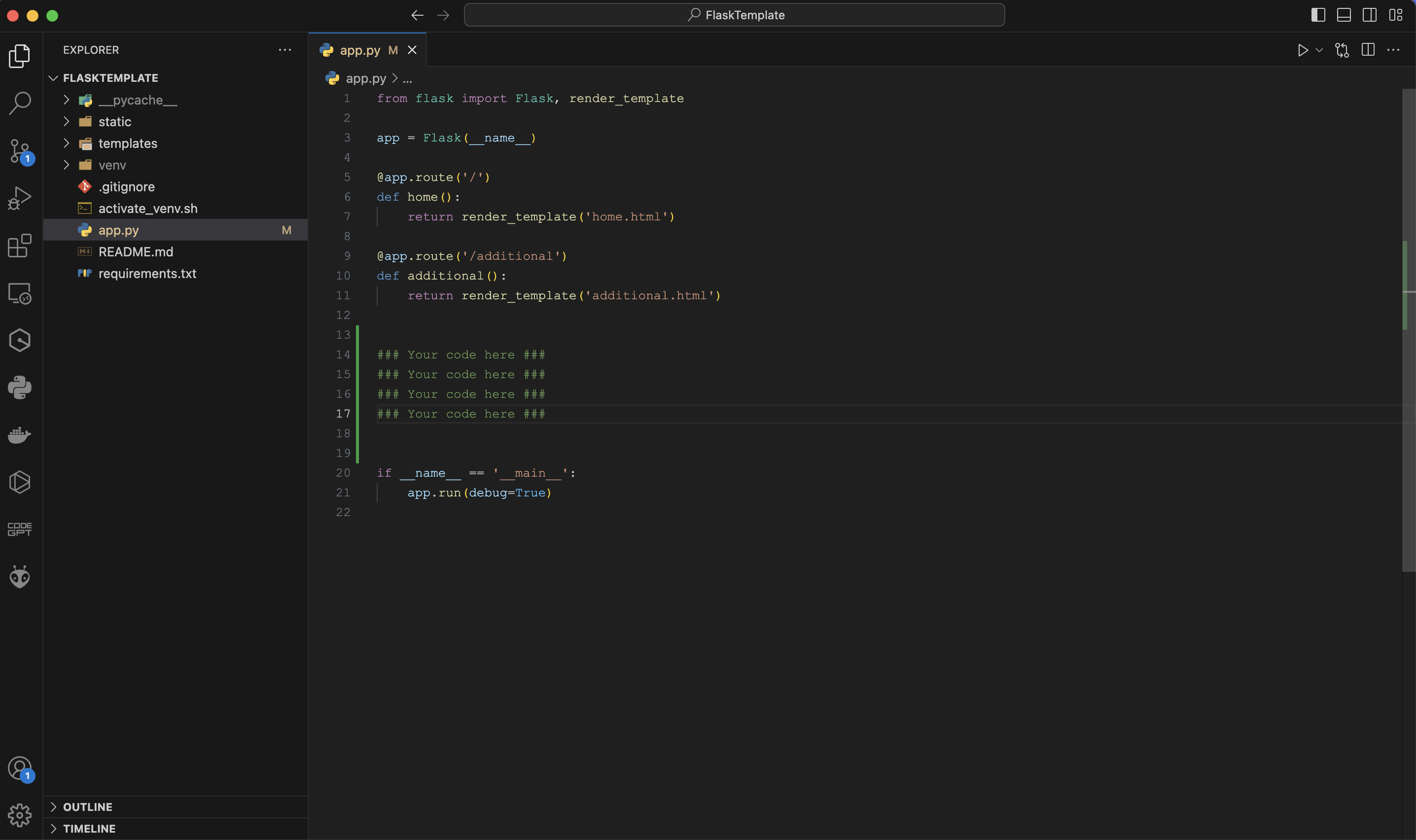Open Explorer Views and More Actions
Image resolution: width=1416 pixels, height=840 pixels.
pyautogui.click(x=284, y=50)
